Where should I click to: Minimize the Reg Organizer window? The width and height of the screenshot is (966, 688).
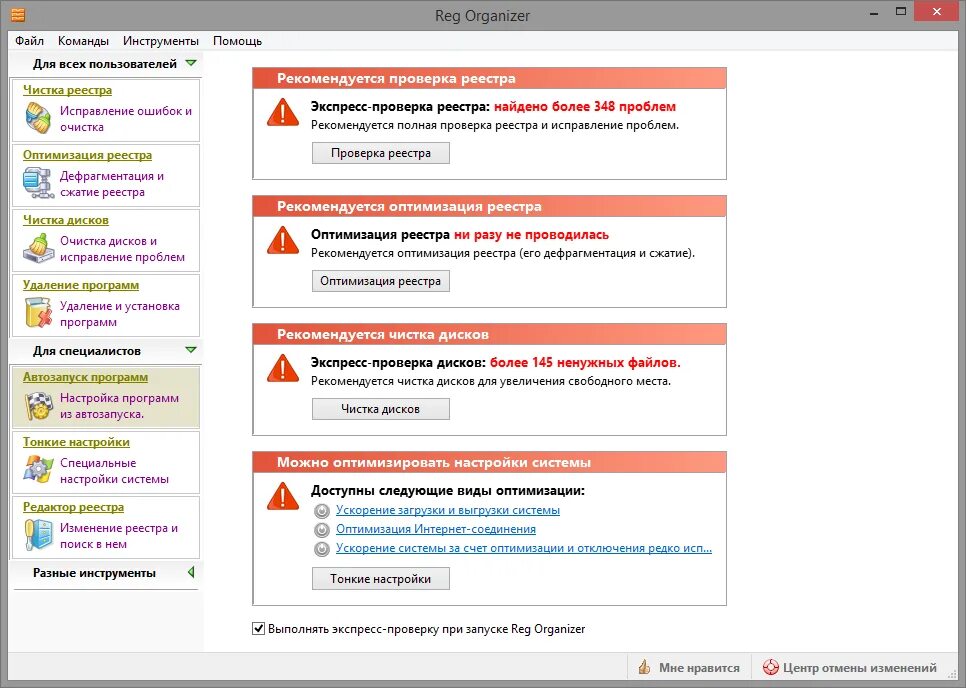coord(874,13)
